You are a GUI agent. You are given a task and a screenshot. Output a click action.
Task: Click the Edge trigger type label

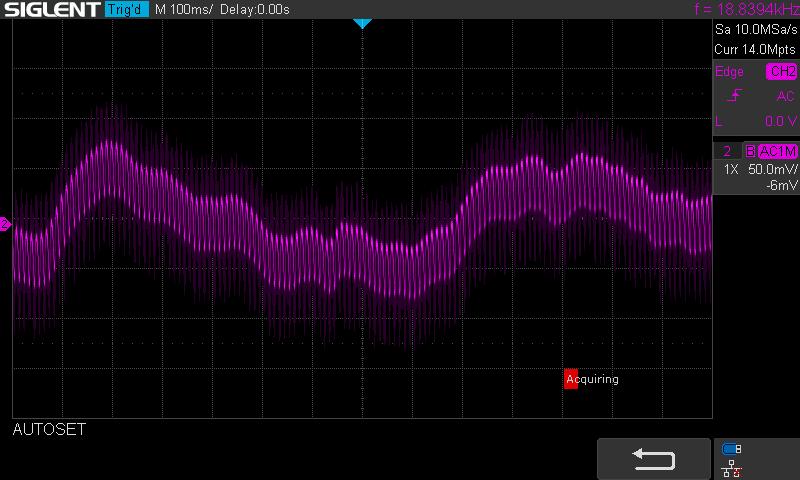(729, 71)
